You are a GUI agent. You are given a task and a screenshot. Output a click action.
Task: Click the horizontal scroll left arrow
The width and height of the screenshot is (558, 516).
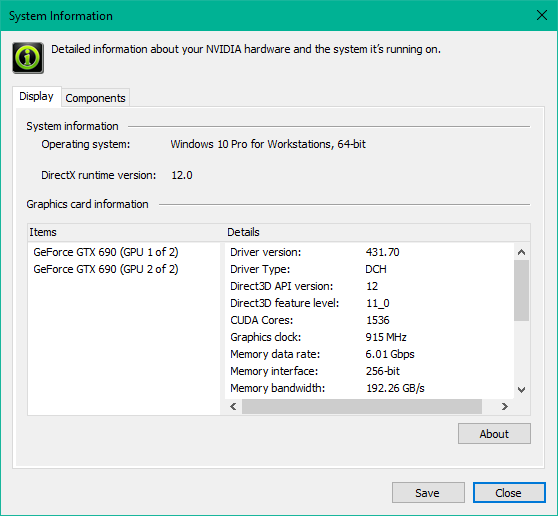point(233,406)
